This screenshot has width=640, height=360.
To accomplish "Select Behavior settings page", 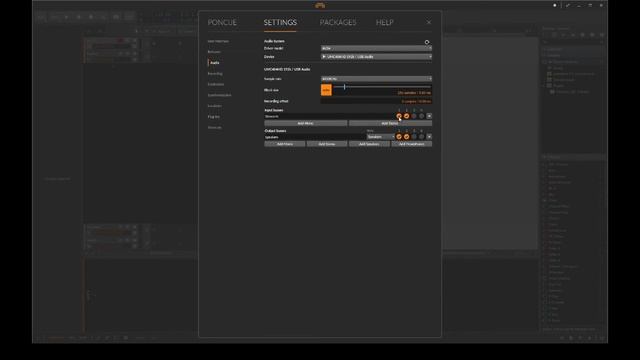I will pos(214,52).
